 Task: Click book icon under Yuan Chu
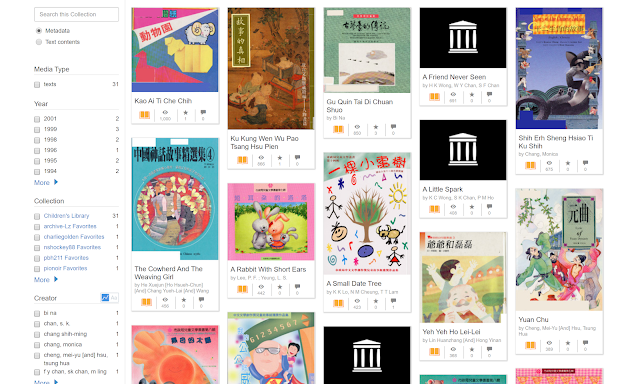click(x=530, y=345)
